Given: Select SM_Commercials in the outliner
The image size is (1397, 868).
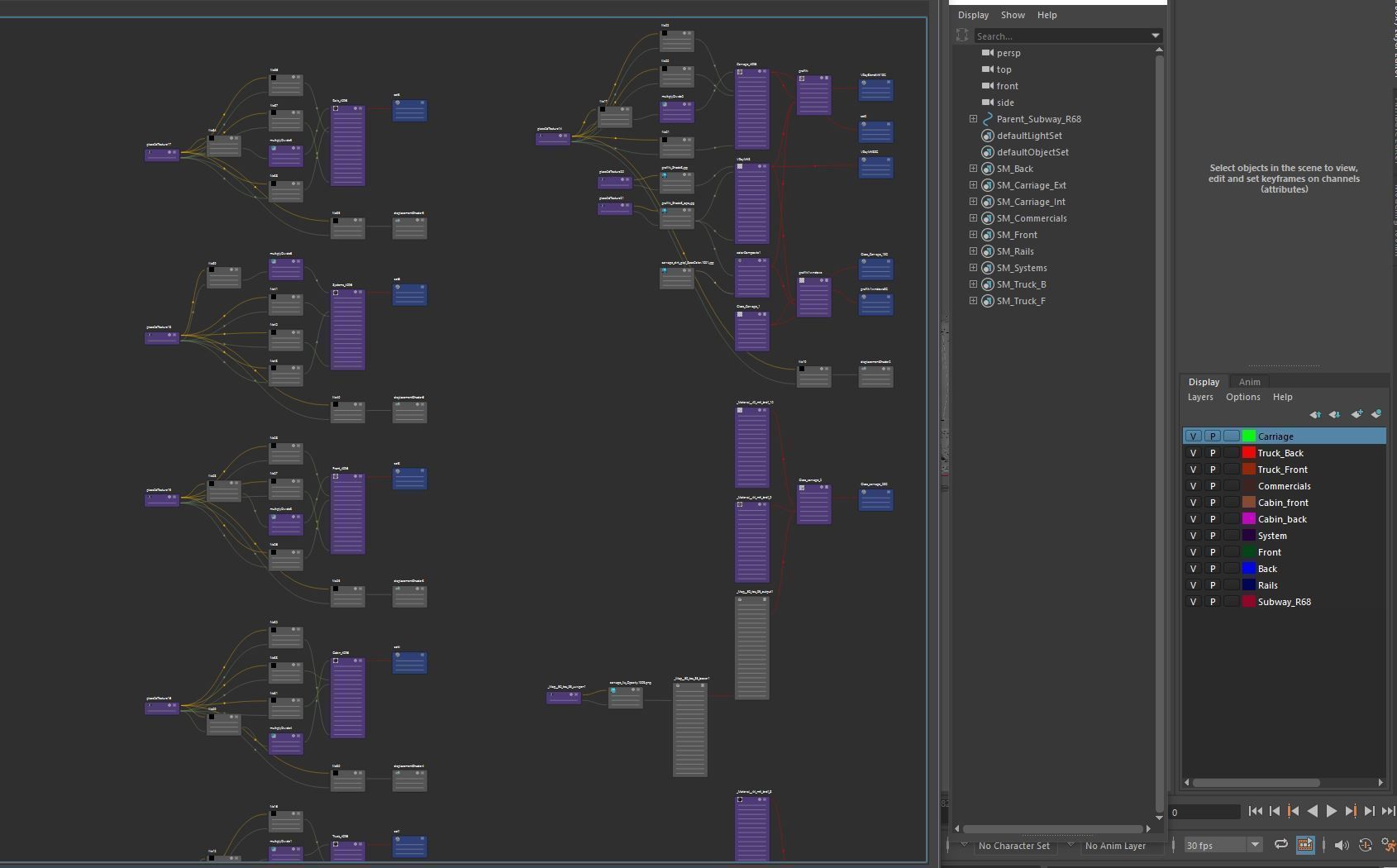Looking at the screenshot, I should coord(1031,218).
